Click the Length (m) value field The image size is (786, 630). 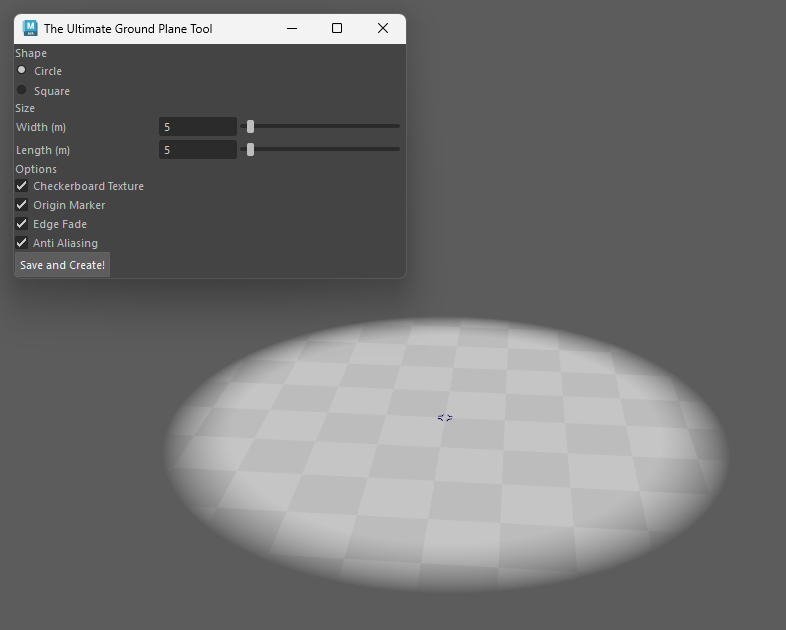(197, 150)
